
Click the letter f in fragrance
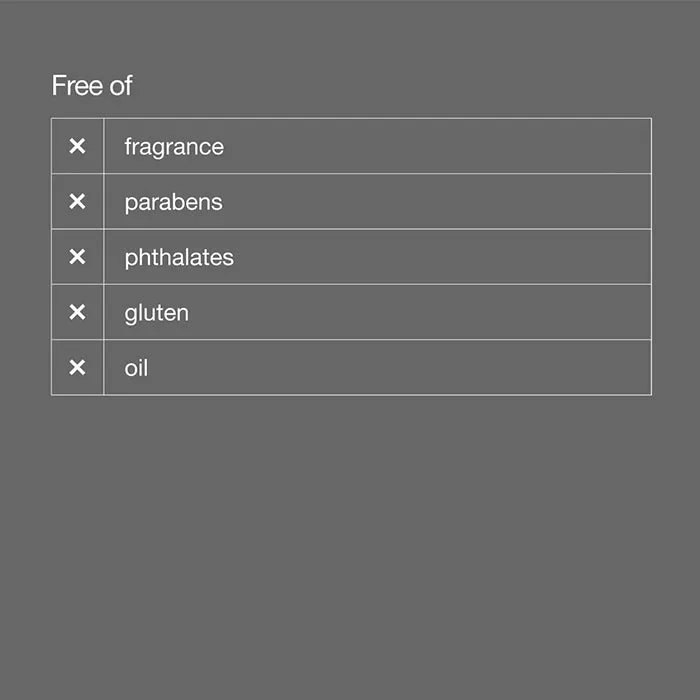(x=128, y=146)
